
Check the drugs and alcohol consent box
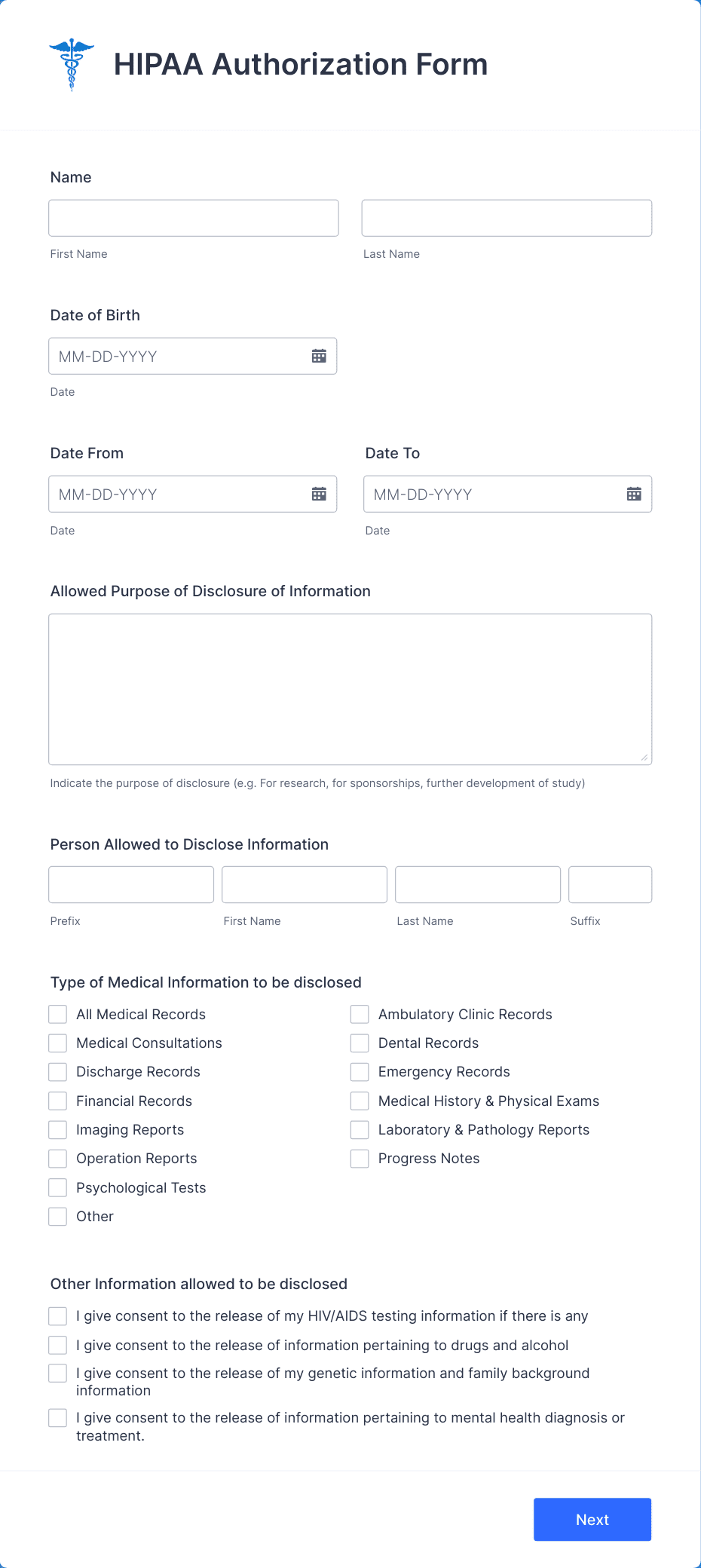point(57,1345)
